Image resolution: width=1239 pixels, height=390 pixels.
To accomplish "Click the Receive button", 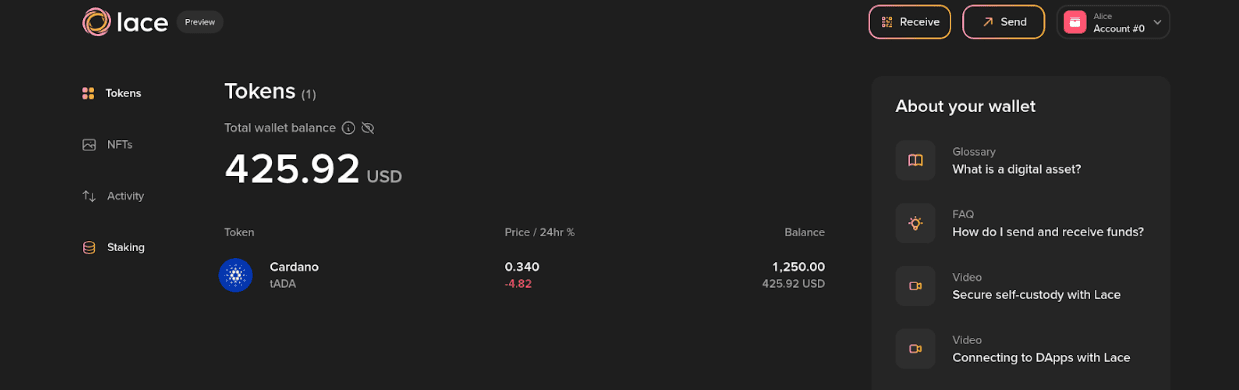I will click(909, 22).
